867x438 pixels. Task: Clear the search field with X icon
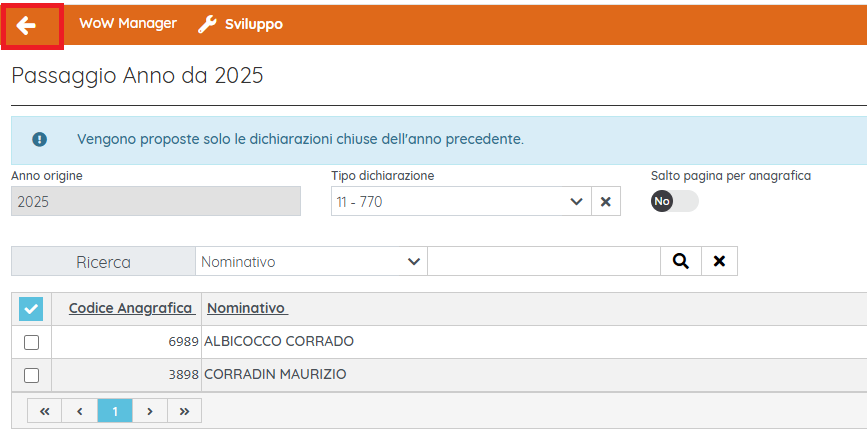point(719,262)
